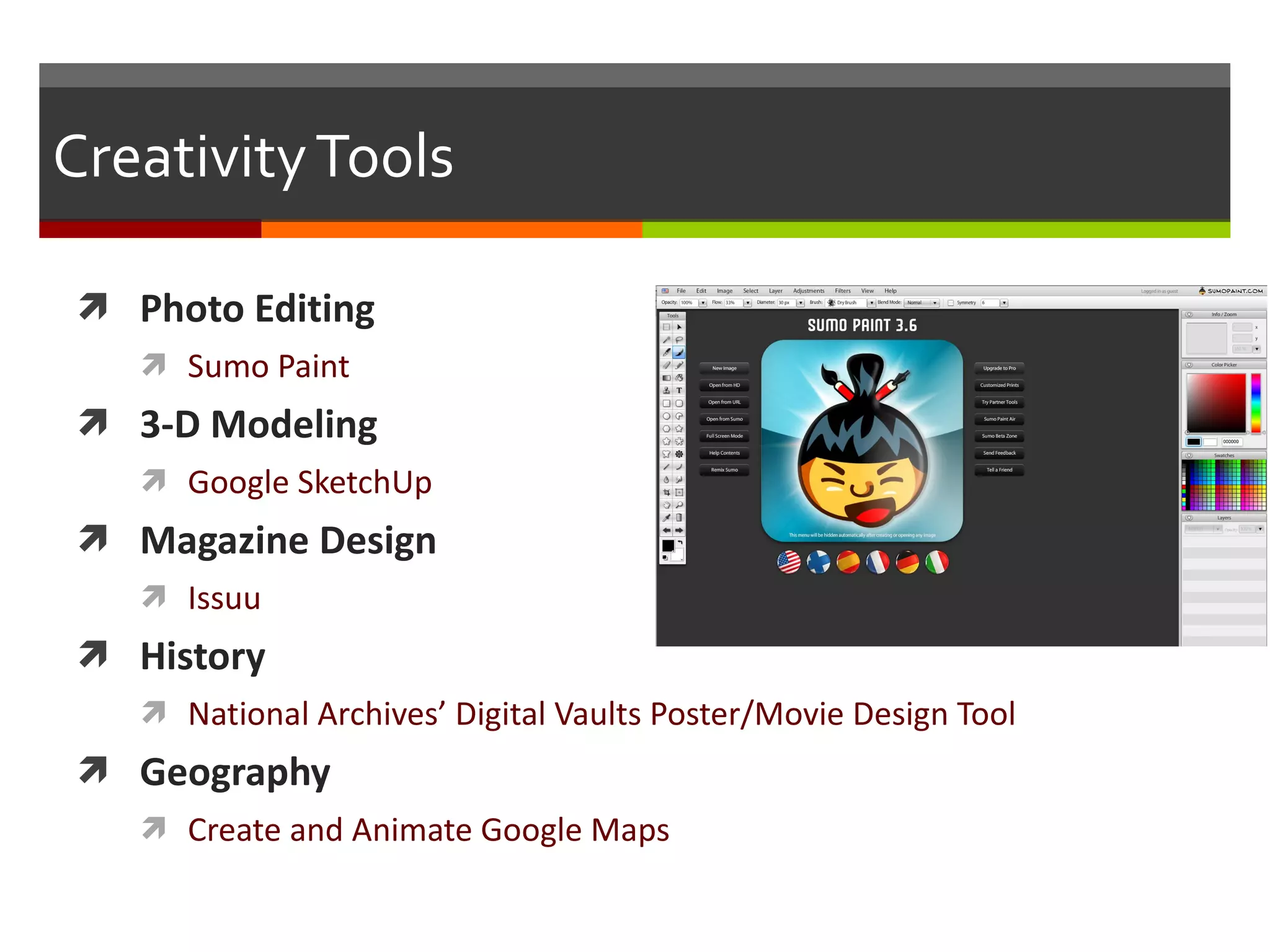Viewport: 1270px width, 952px height.
Task: Enable the Symmetry checkbox
Action: pos(950,303)
